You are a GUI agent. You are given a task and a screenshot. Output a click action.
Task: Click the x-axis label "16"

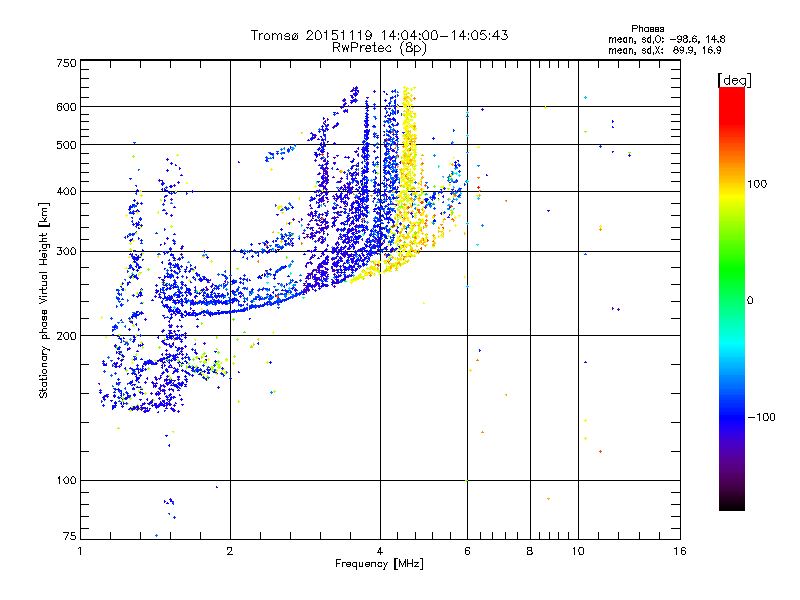pyautogui.click(x=680, y=551)
